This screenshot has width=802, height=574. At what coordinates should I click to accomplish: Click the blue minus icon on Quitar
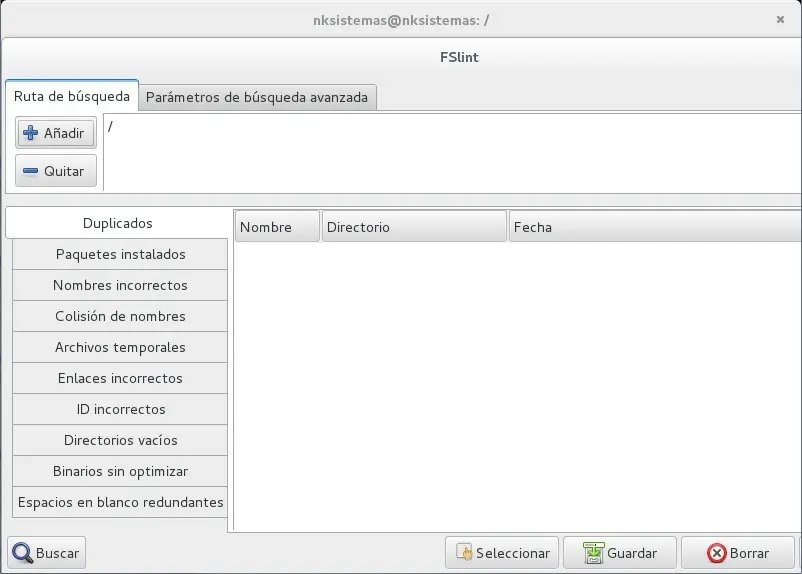point(30,171)
